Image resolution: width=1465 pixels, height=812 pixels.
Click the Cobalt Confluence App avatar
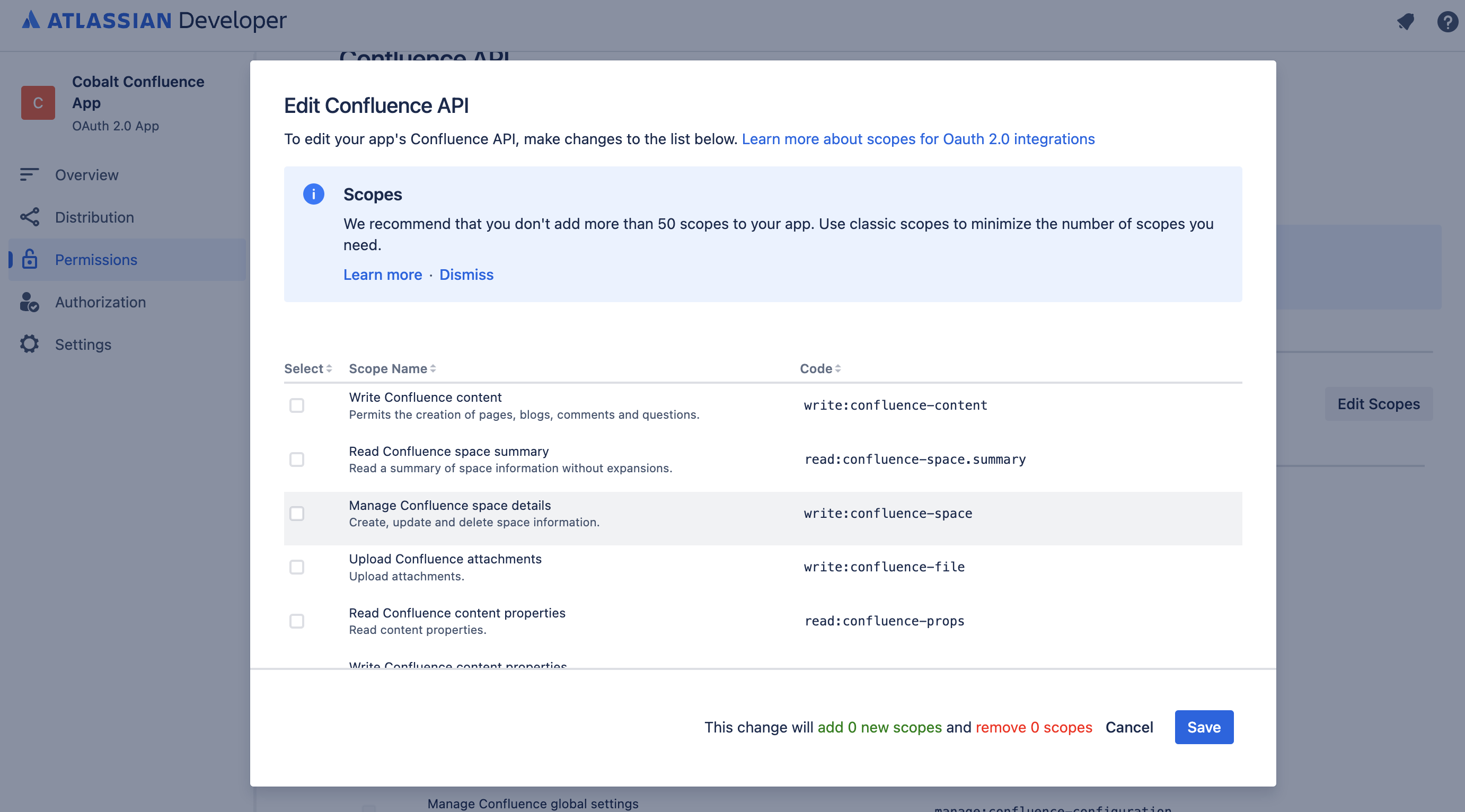click(38, 102)
